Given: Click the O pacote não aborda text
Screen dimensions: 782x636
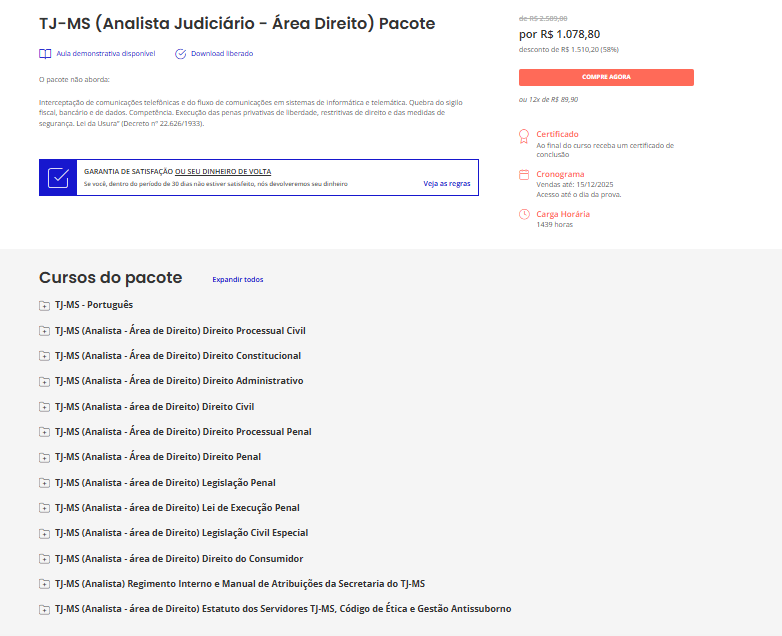Looking at the screenshot, I should [74, 79].
